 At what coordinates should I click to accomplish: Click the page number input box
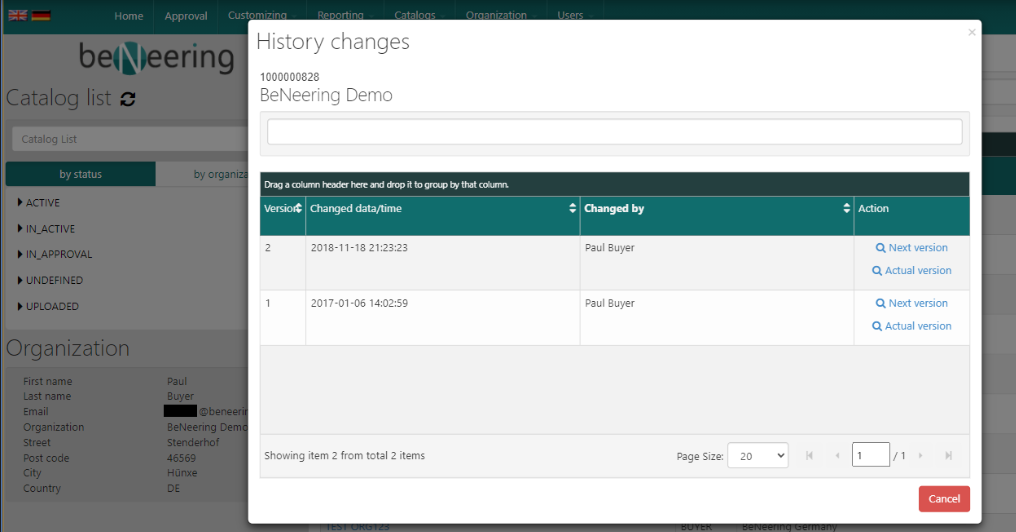click(870, 456)
